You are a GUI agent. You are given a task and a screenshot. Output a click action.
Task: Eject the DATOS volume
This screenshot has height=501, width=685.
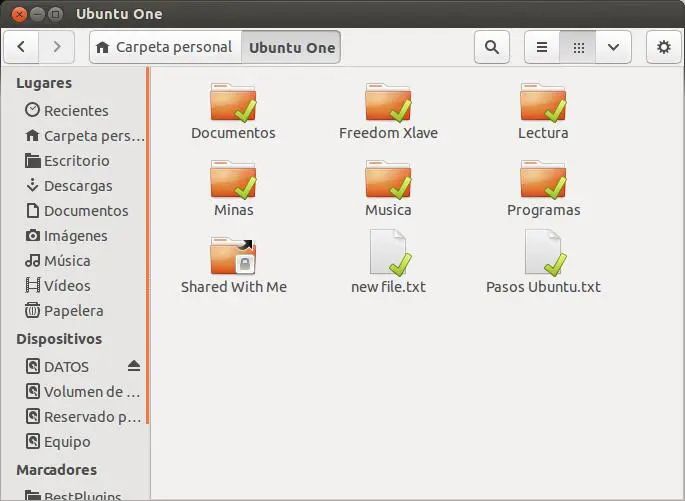click(134, 366)
